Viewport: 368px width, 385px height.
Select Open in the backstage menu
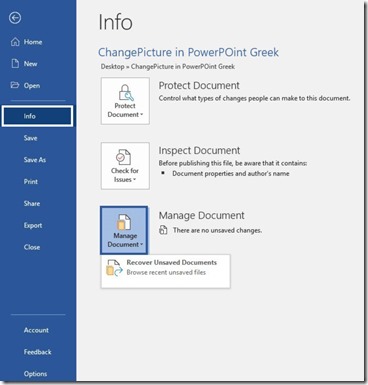(x=32, y=86)
